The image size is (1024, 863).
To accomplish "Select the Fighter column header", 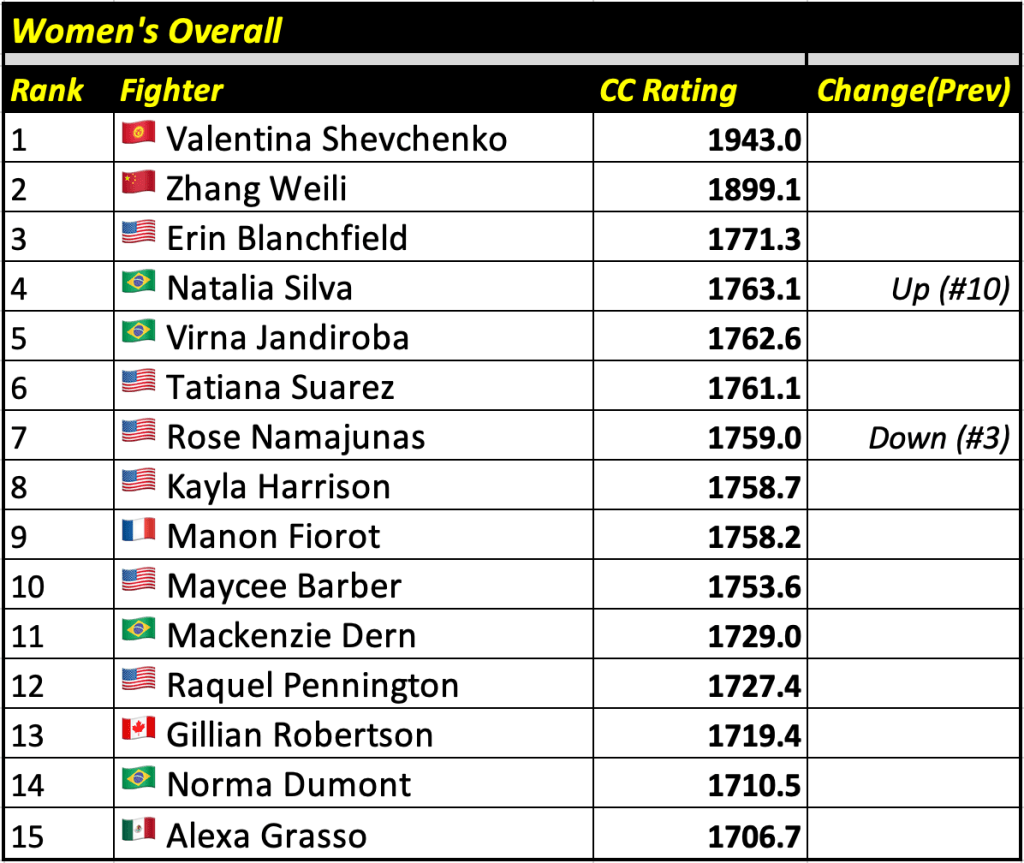I will [171, 91].
